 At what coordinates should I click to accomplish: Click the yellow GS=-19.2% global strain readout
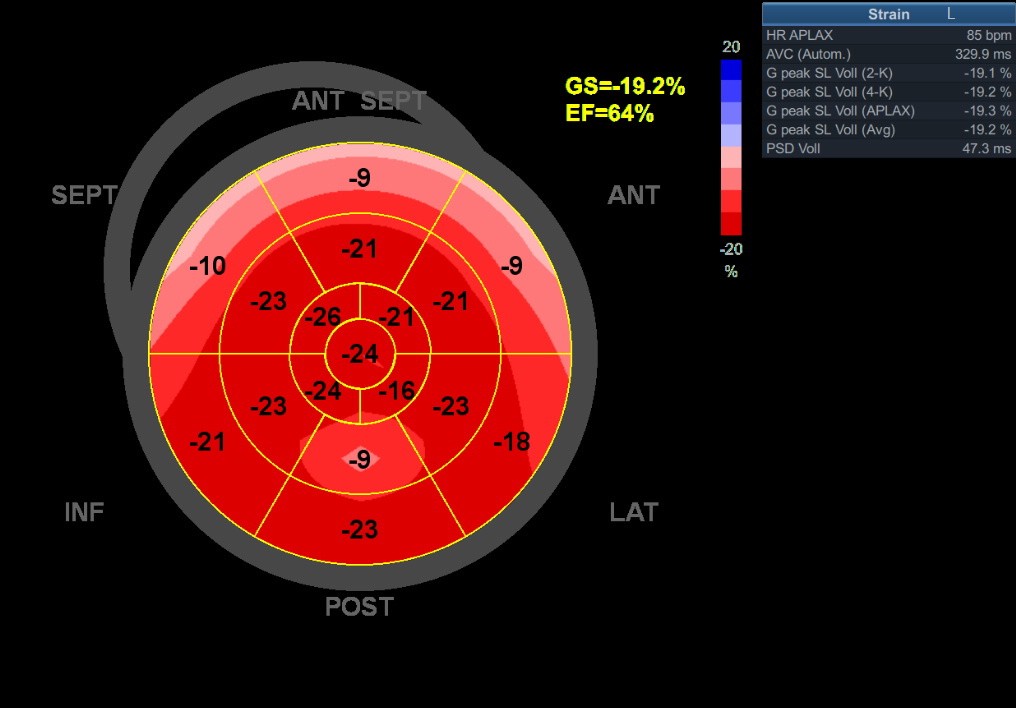point(625,86)
